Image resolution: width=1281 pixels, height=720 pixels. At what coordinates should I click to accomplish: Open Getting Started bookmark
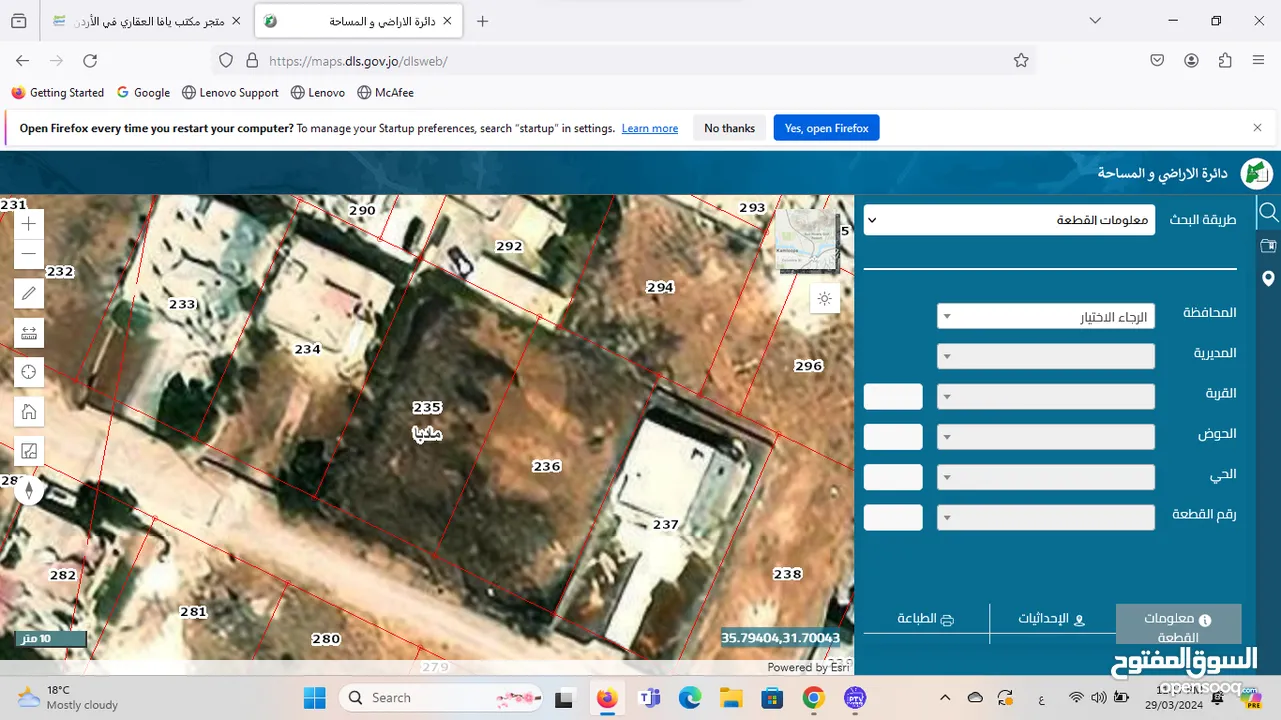pyautogui.click(x=58, y=93)
